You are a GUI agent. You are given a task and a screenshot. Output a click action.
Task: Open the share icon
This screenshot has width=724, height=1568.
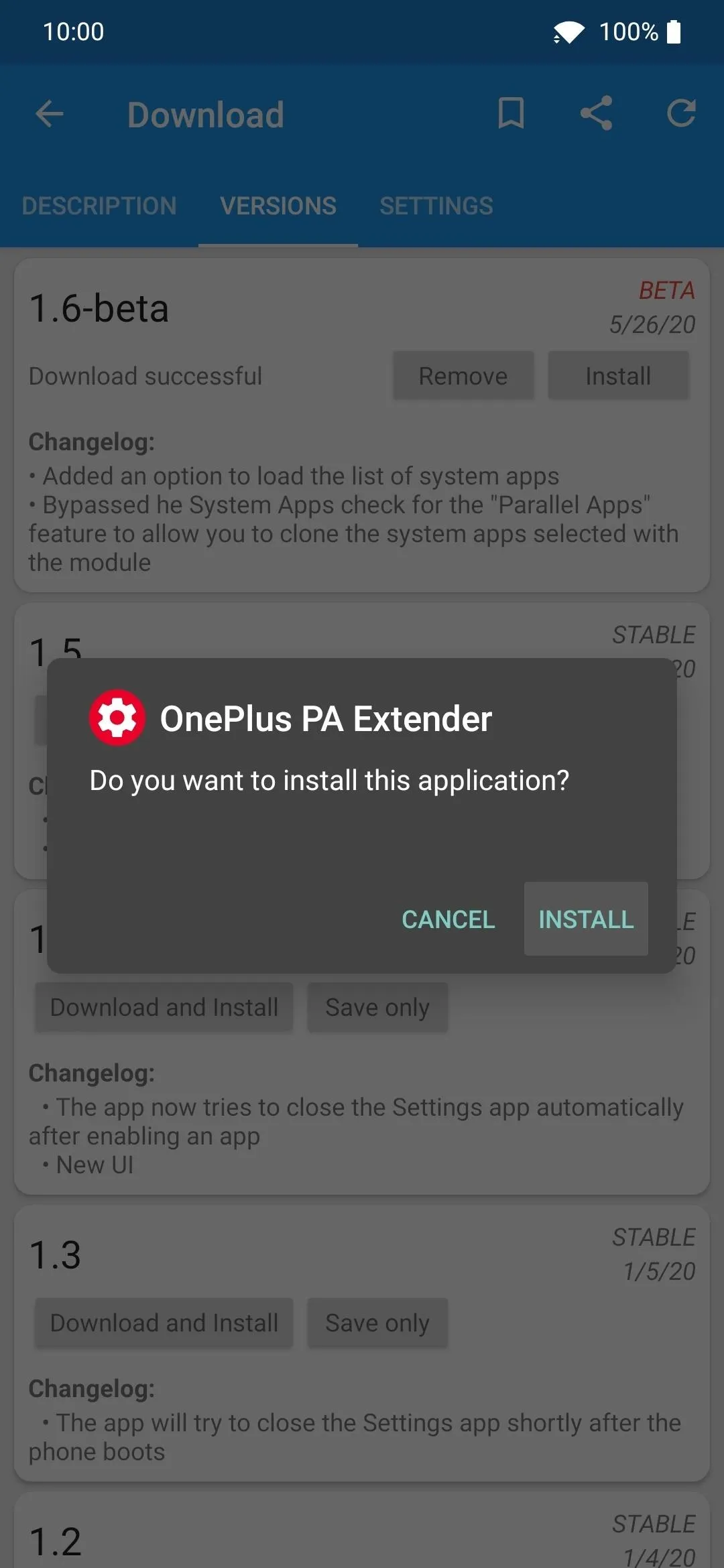tap(596, 113)
